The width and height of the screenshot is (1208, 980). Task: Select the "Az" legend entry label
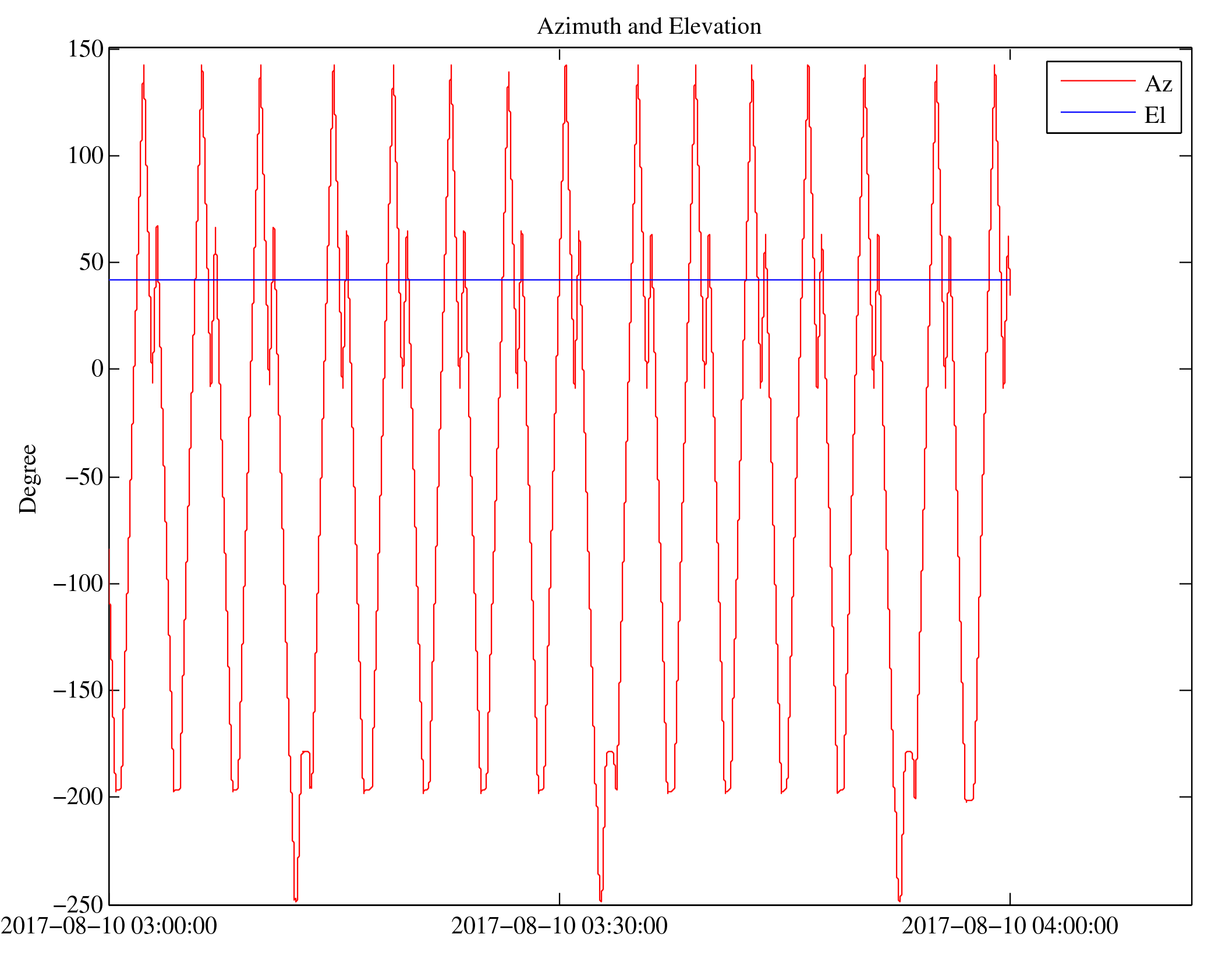click(1159, 84)
